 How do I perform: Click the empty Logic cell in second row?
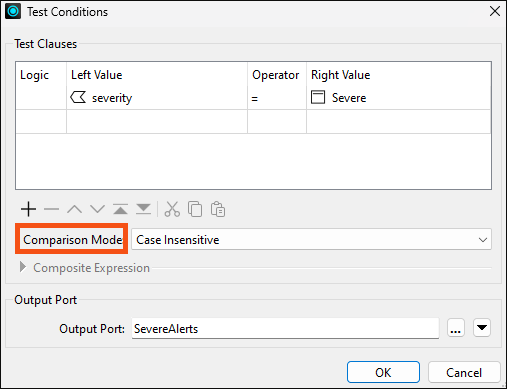pyautogui.click(x=41, y=122)
